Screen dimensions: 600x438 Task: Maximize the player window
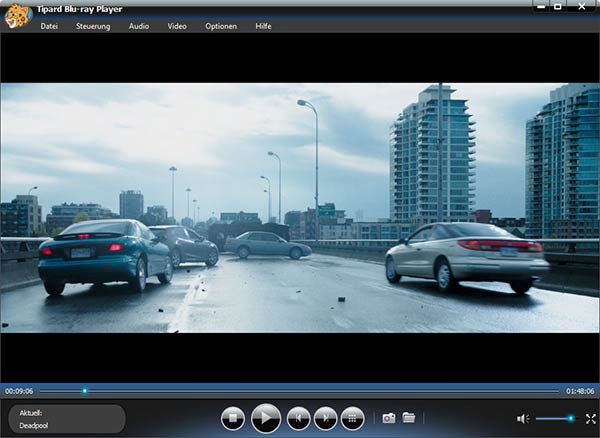(x=558, y=6)
